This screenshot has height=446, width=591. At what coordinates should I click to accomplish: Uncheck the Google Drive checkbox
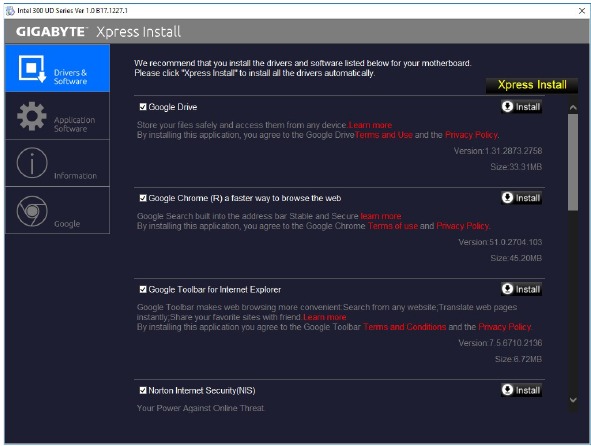(143, 107)
